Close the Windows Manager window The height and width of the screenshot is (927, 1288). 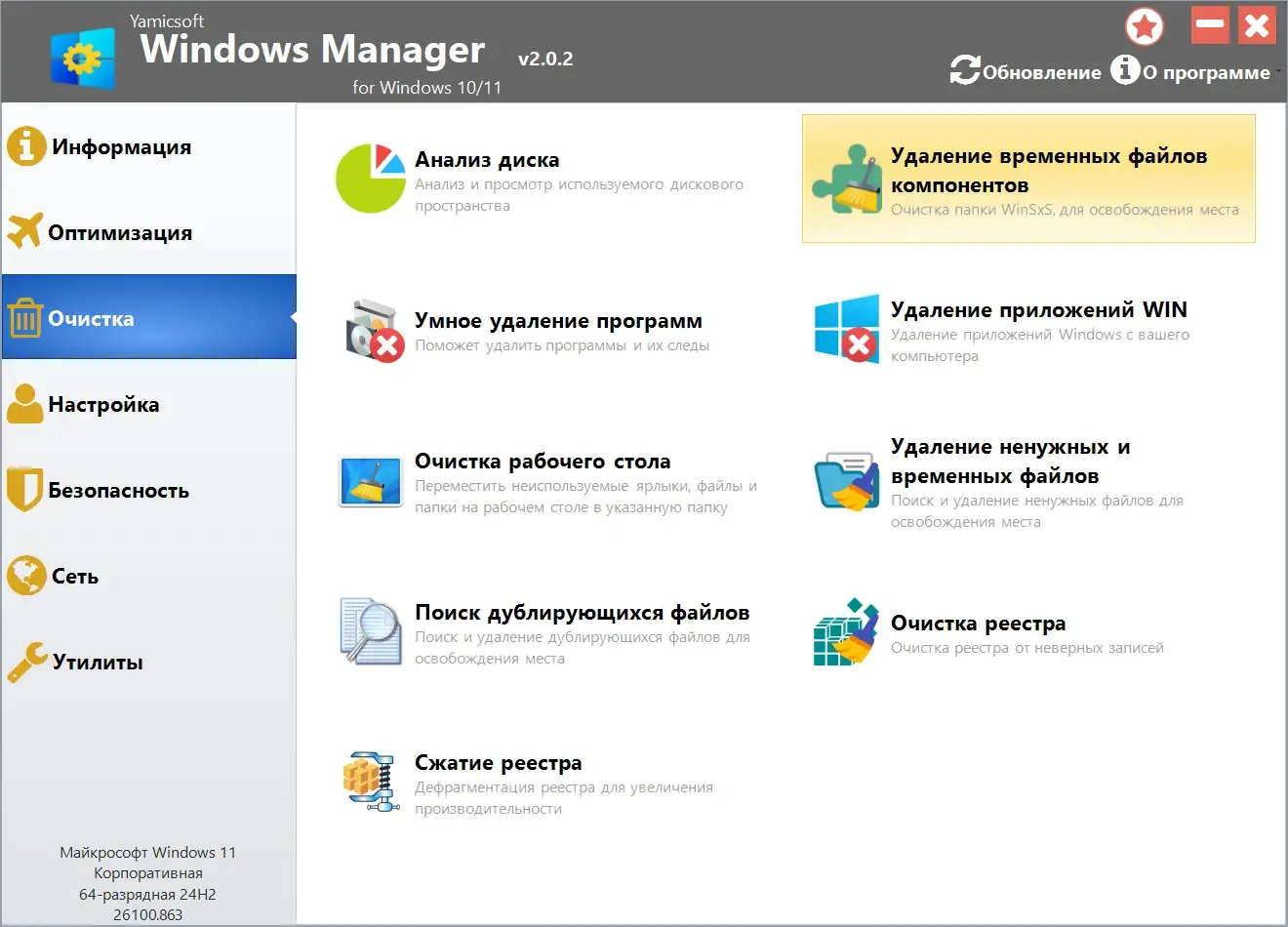[x=1258, y=25]
